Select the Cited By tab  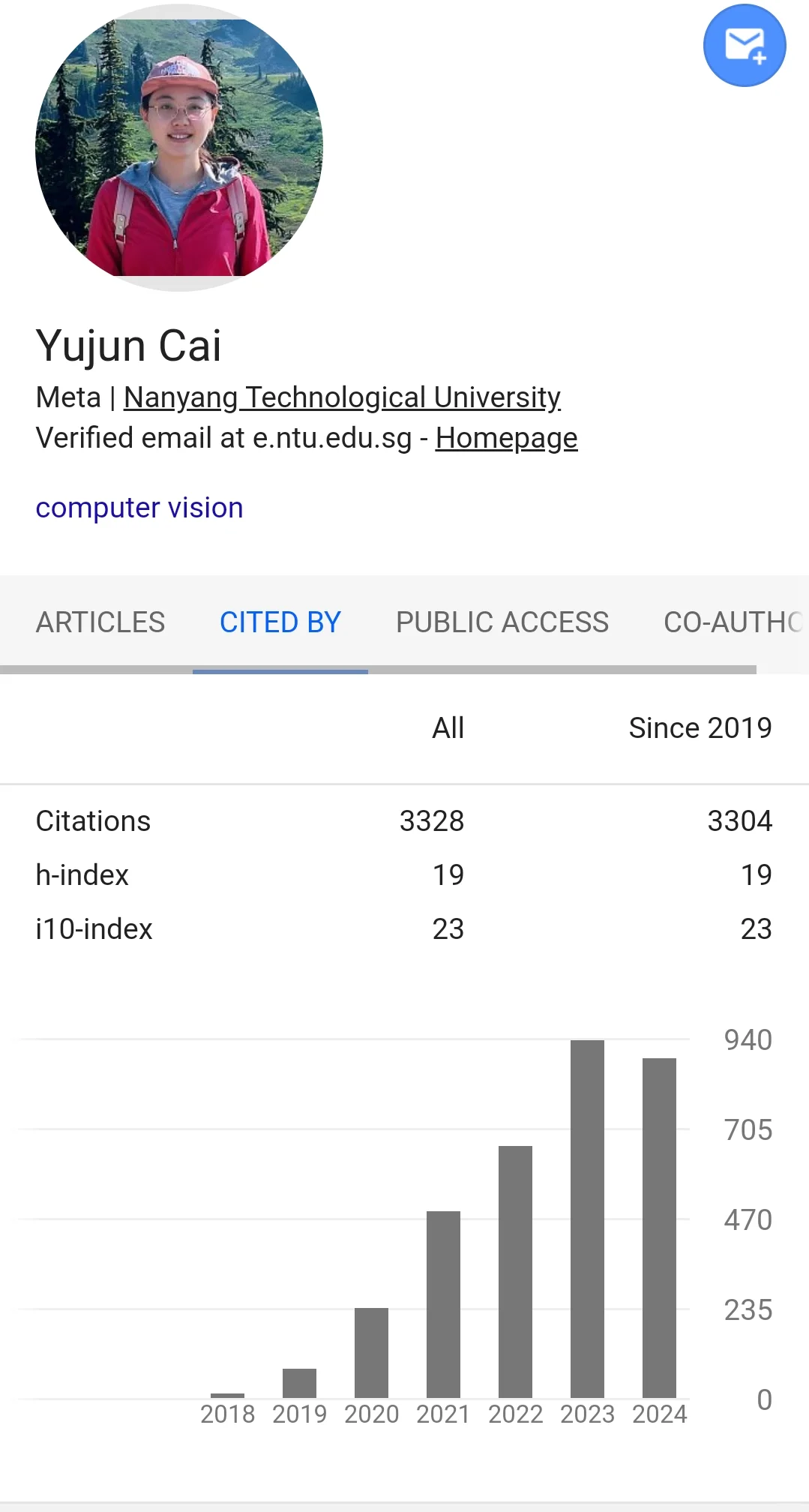pyautogui.click(x=280, y=622)
